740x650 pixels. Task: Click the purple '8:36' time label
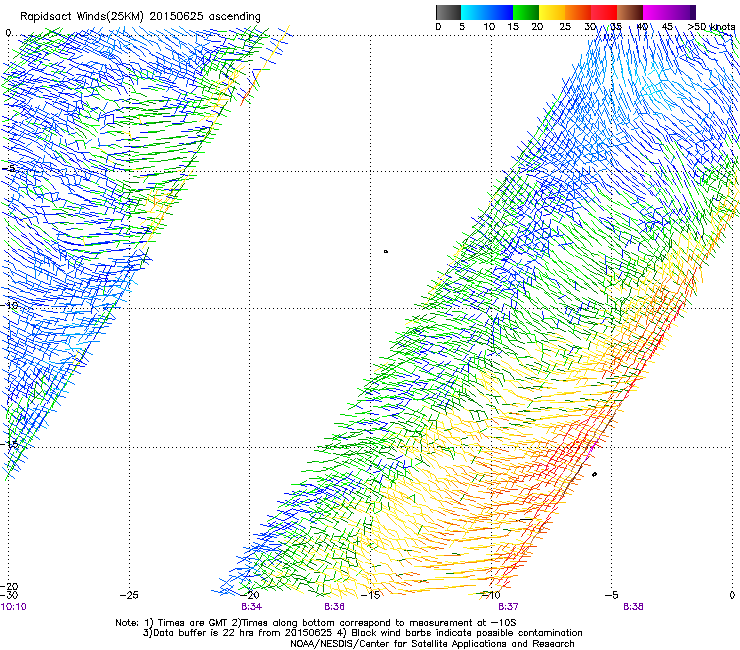click(334, 607)
